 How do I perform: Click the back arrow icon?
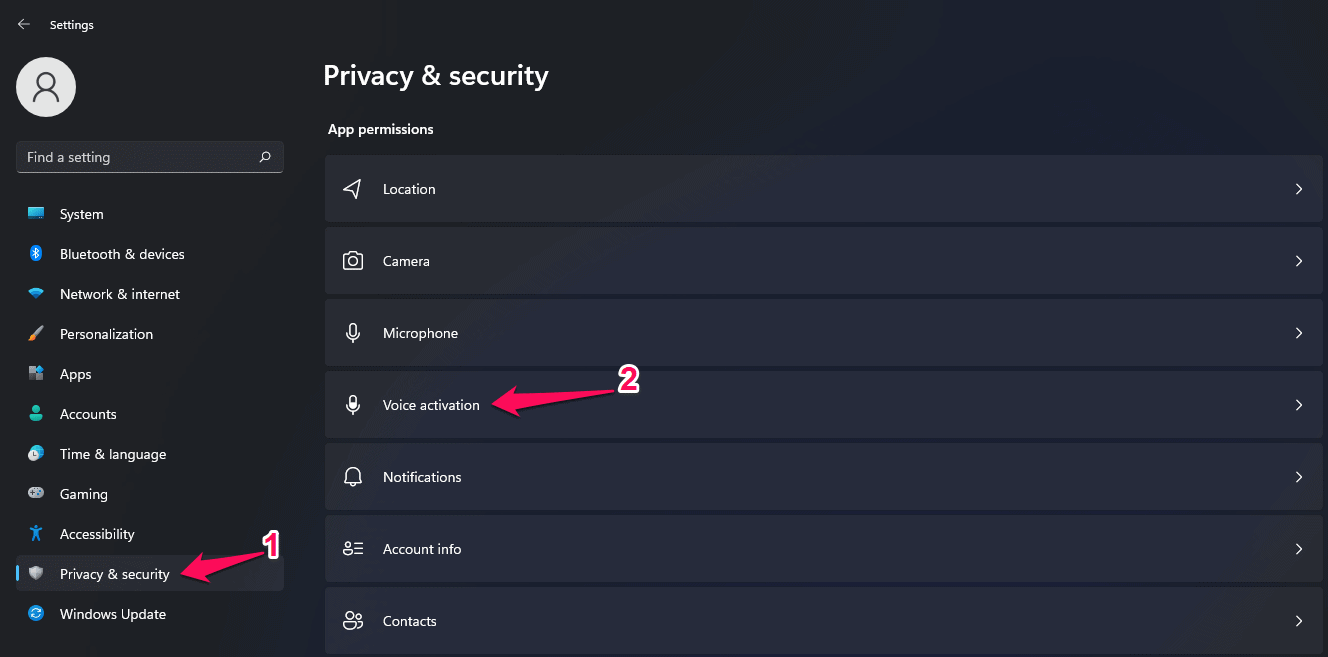coord(24,24)
